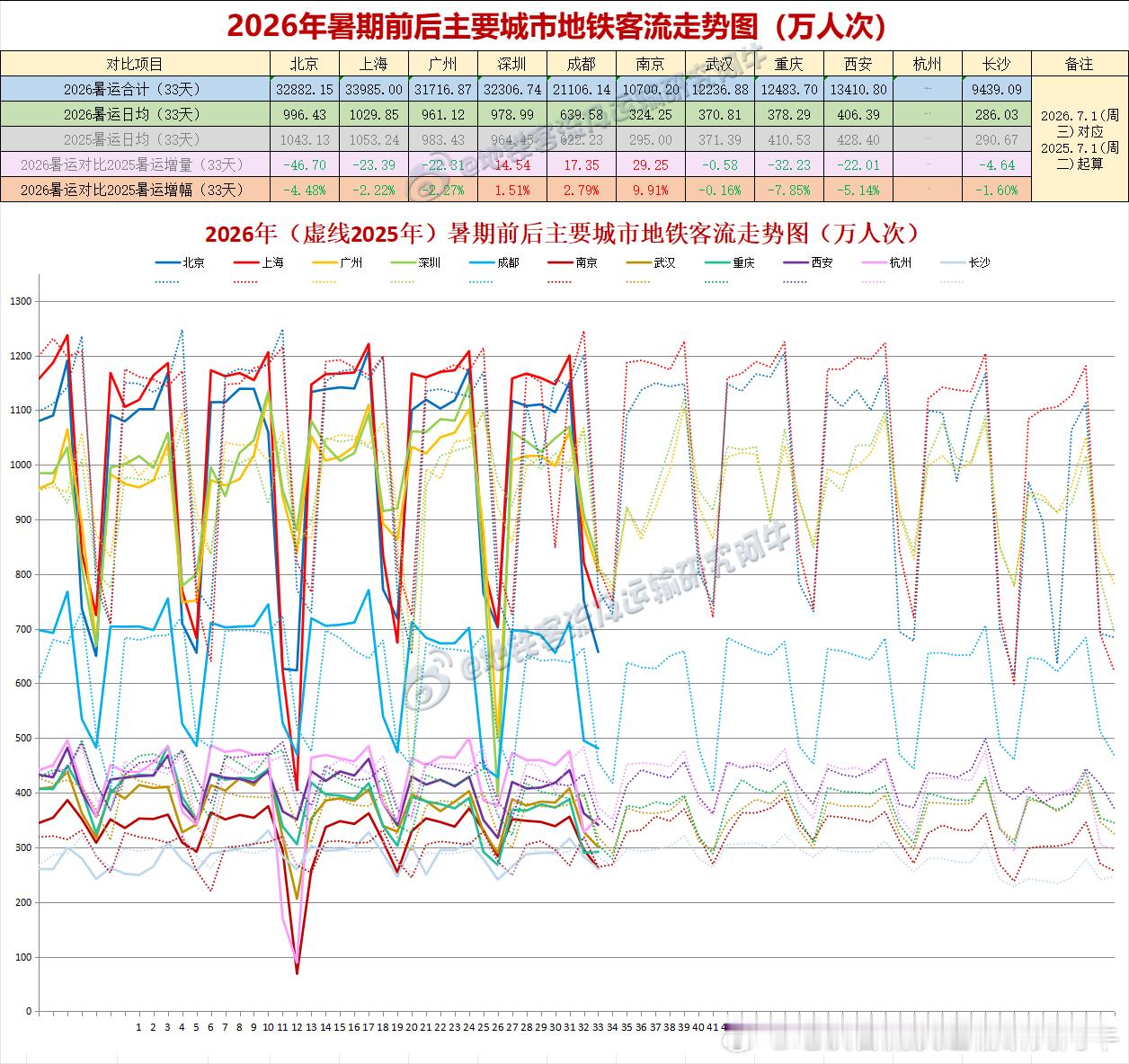This screenshot has height=1064, width=1129.
Task: Select the percentage cell -1.60%
Action: pos(996,190)
